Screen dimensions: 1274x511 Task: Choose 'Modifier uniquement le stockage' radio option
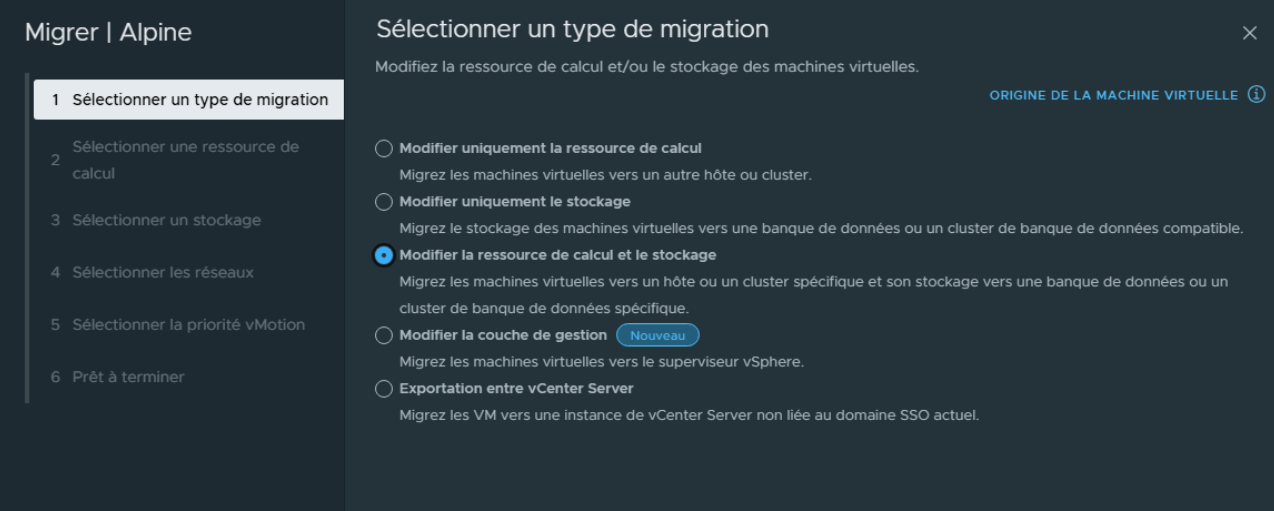[383, 202]
